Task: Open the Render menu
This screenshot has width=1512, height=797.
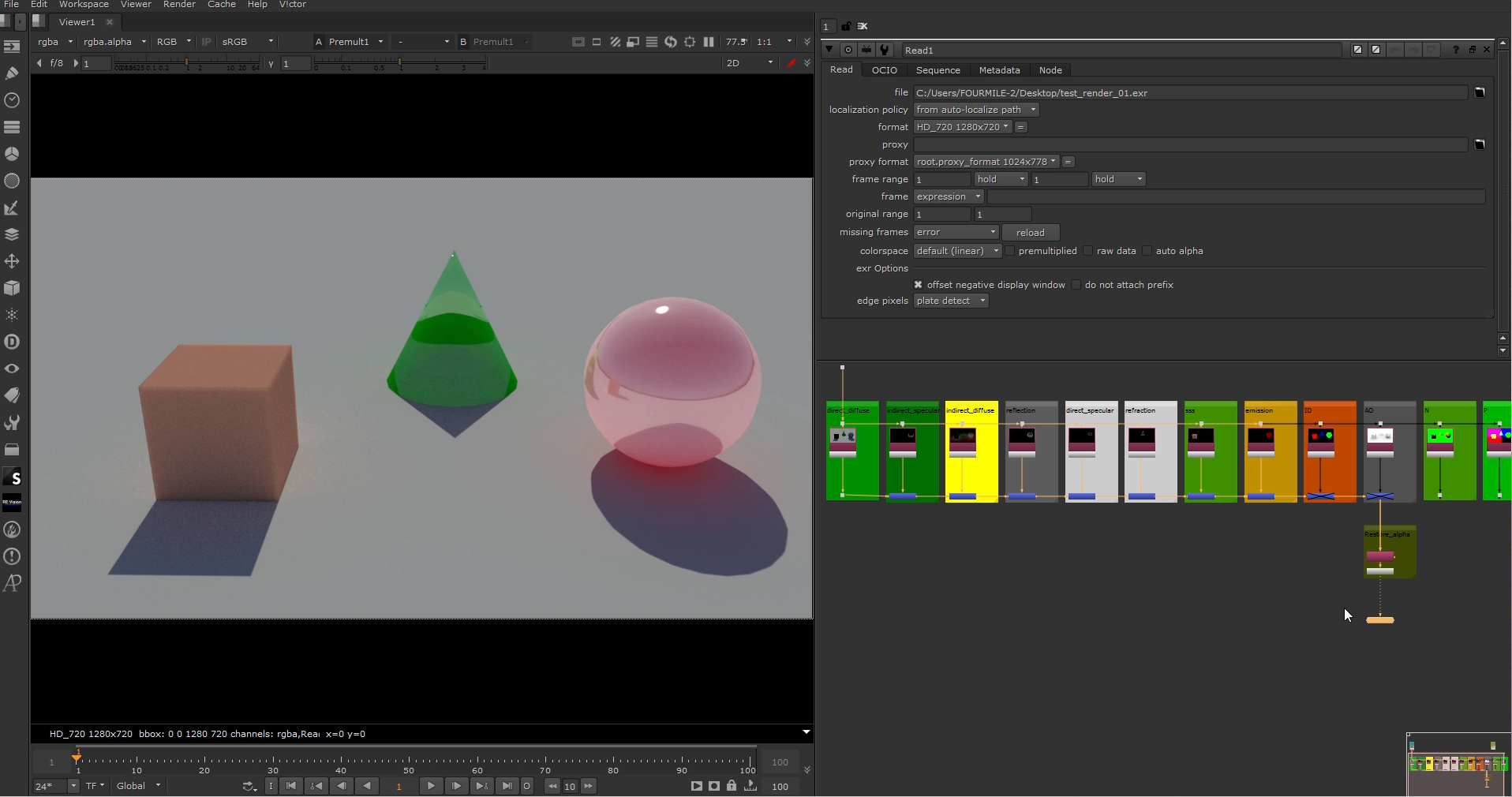Action: point(179,5)
